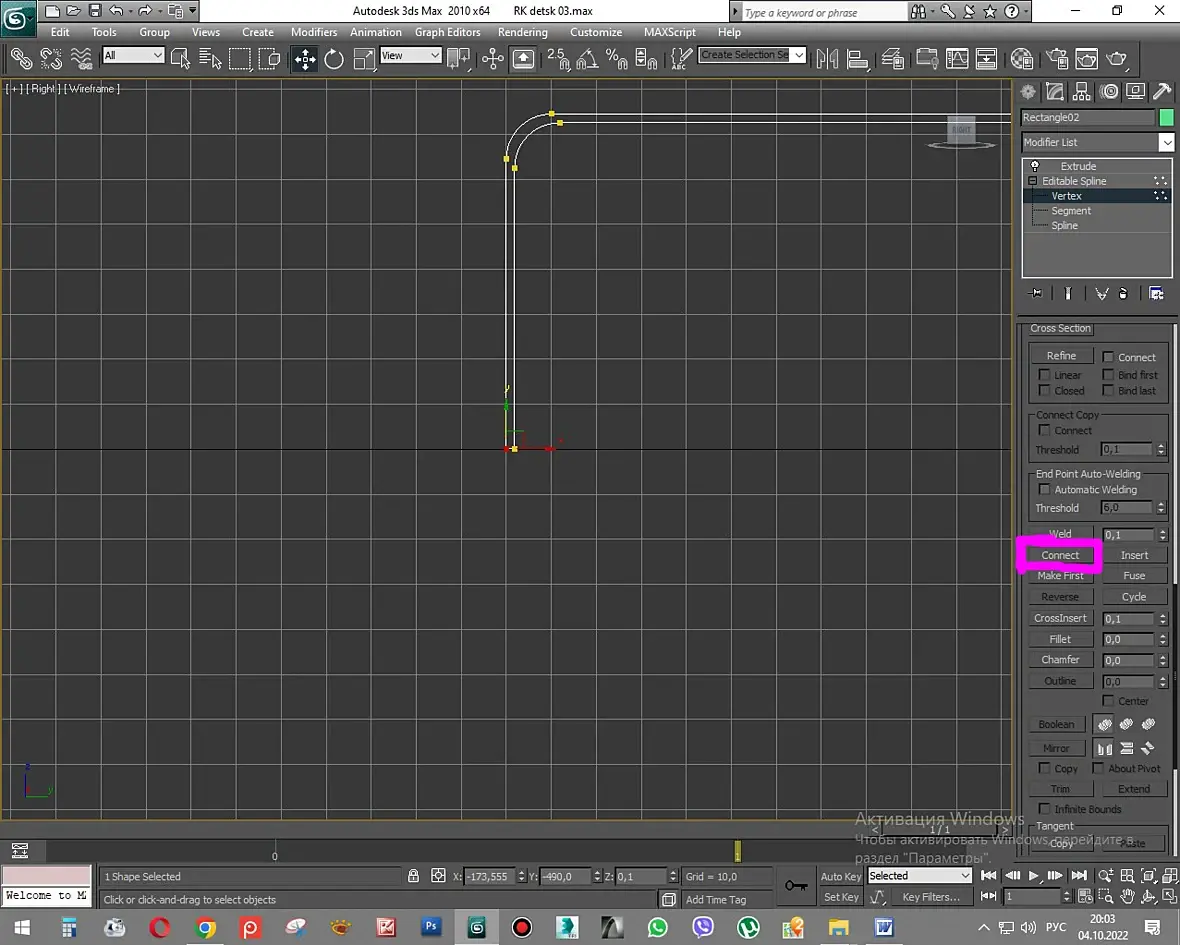The image size is (1180, 945).
Task: Open the Hierarchy command panel tab
Action: pos(1082,92)
